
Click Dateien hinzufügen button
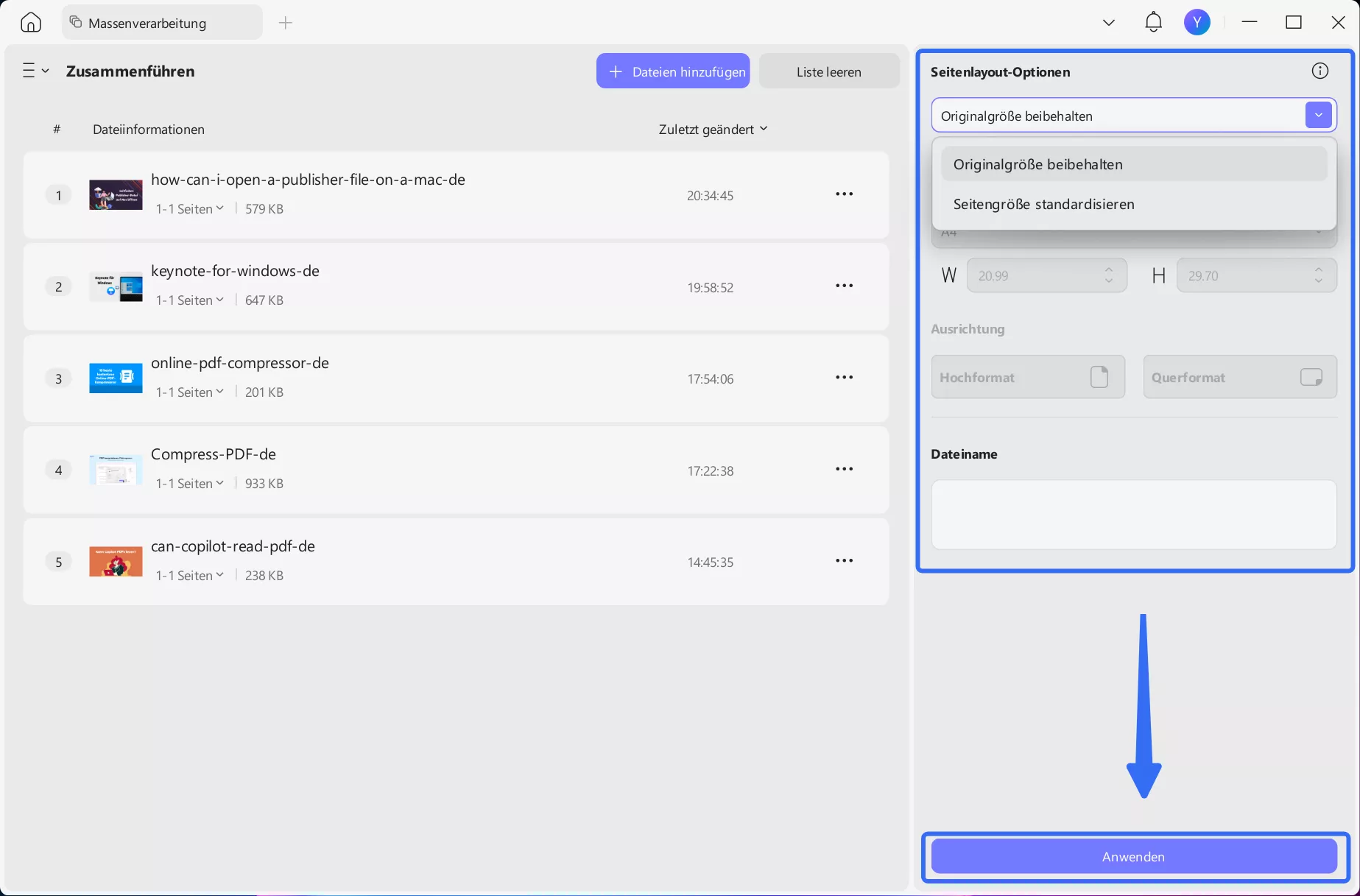pyautogui.click(x=673, y=71)
